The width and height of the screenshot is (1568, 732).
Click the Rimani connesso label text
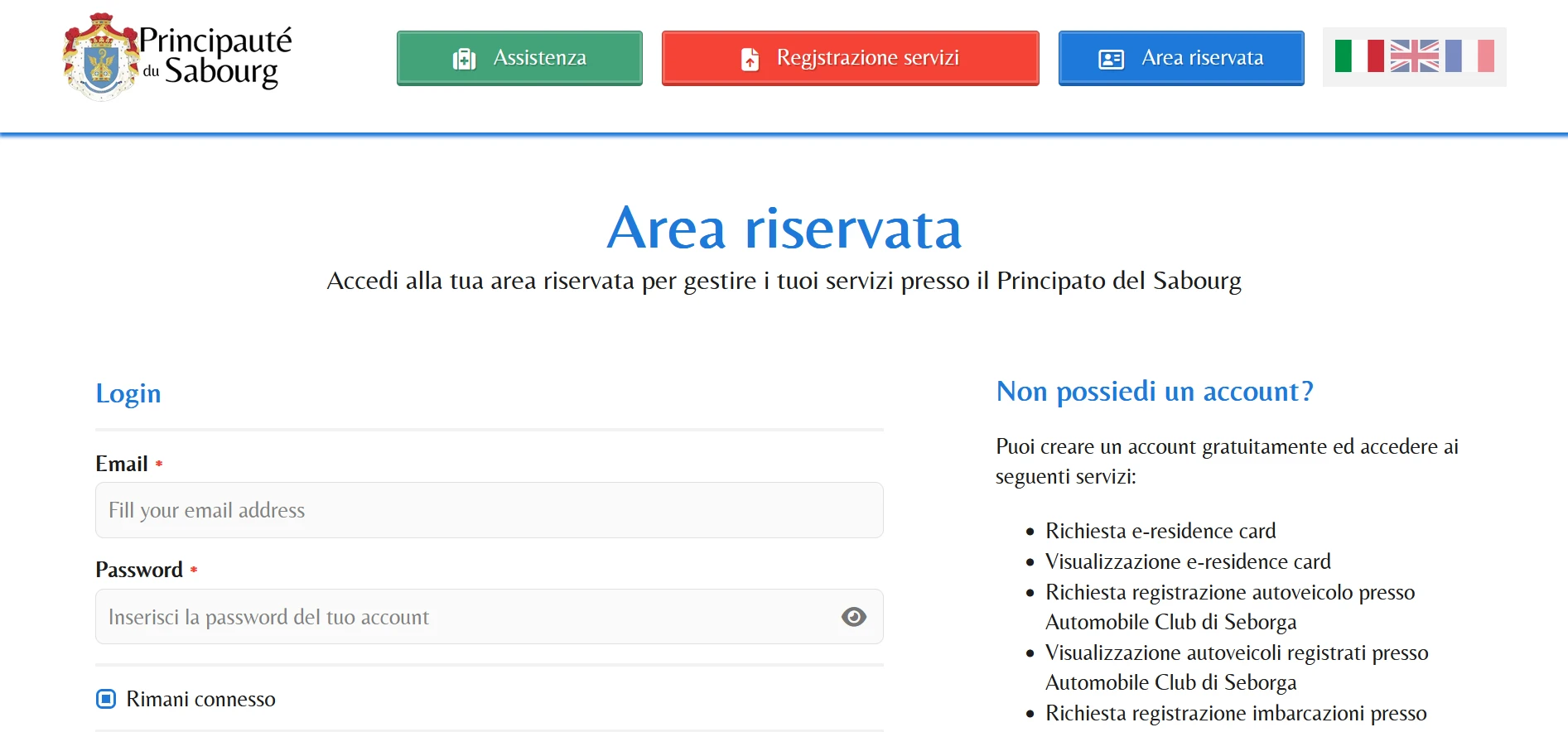click(200, 699)
